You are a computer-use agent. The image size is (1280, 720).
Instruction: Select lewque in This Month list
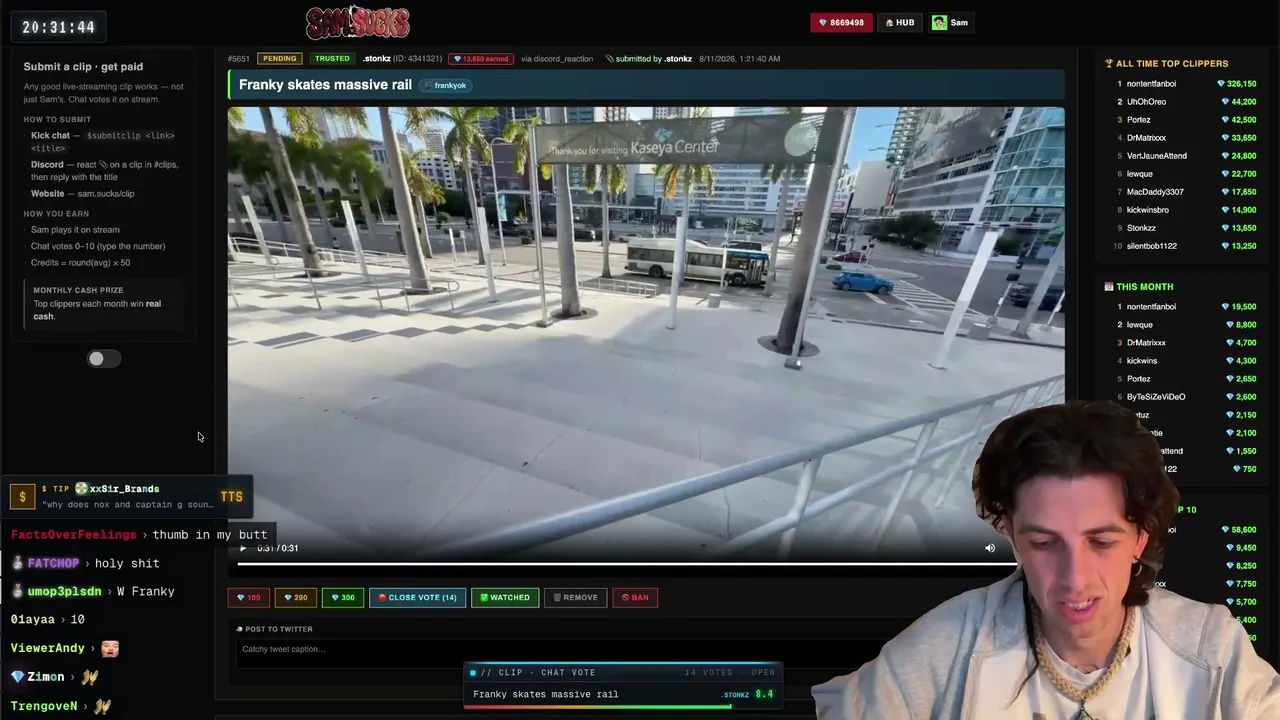(1140, 325)
